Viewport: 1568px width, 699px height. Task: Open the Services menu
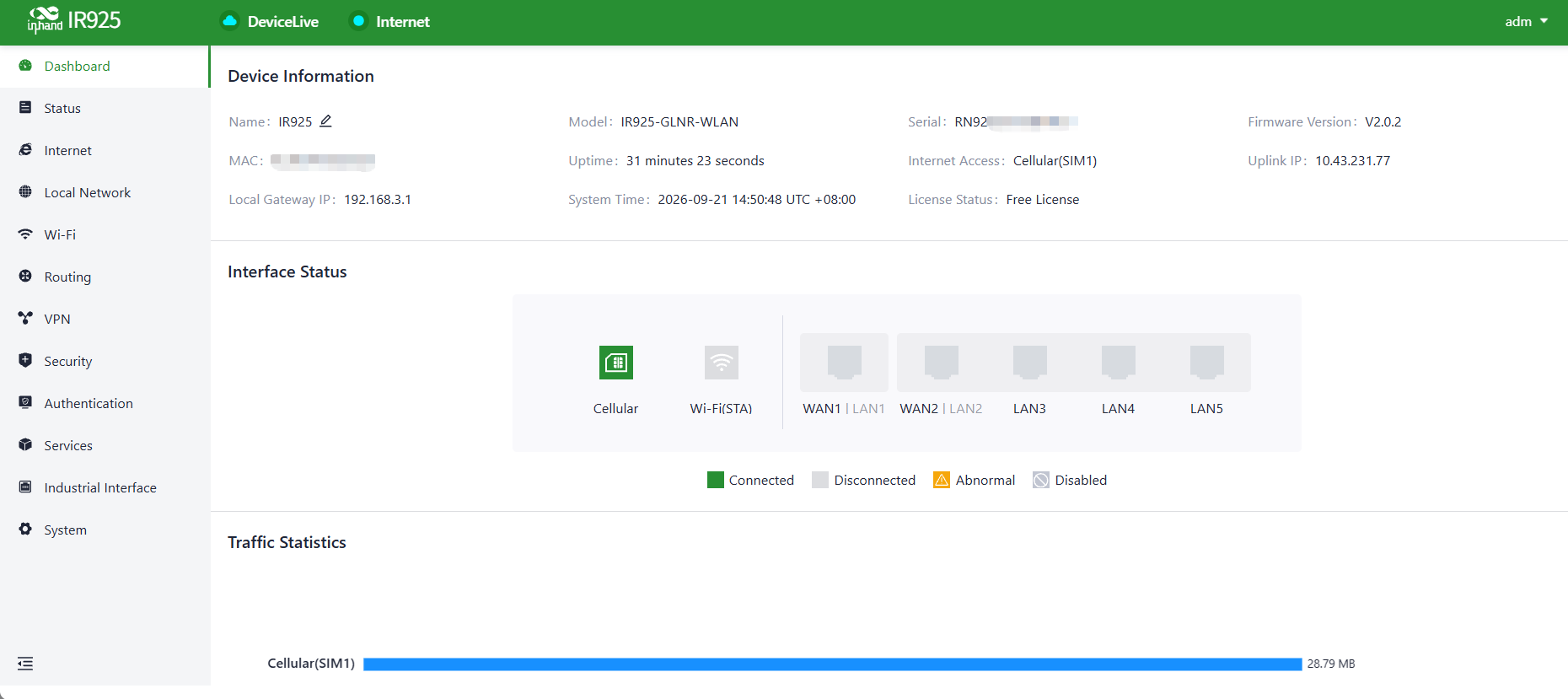point(105,445)
